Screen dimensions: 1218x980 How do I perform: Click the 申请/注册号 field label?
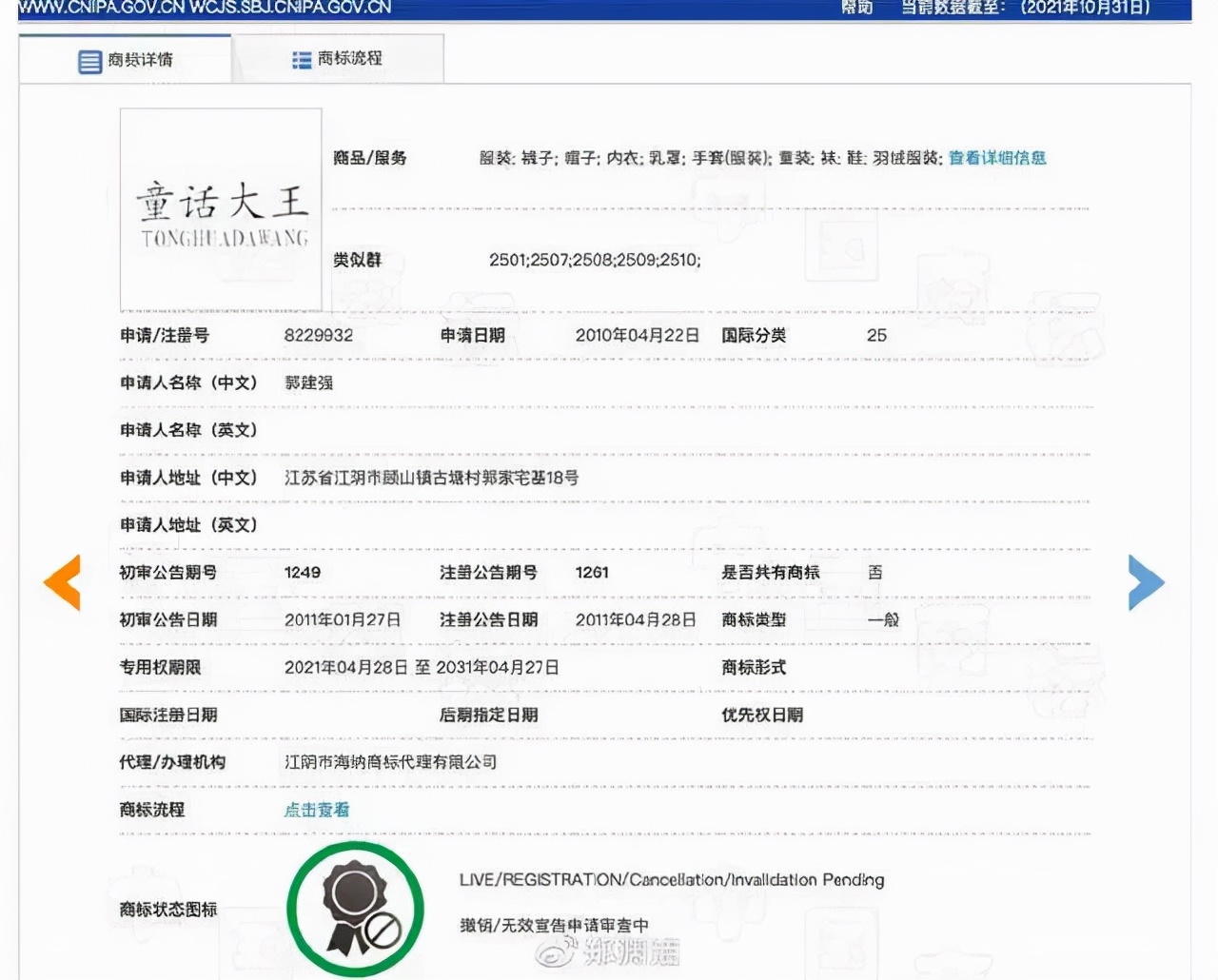point(165,335)
